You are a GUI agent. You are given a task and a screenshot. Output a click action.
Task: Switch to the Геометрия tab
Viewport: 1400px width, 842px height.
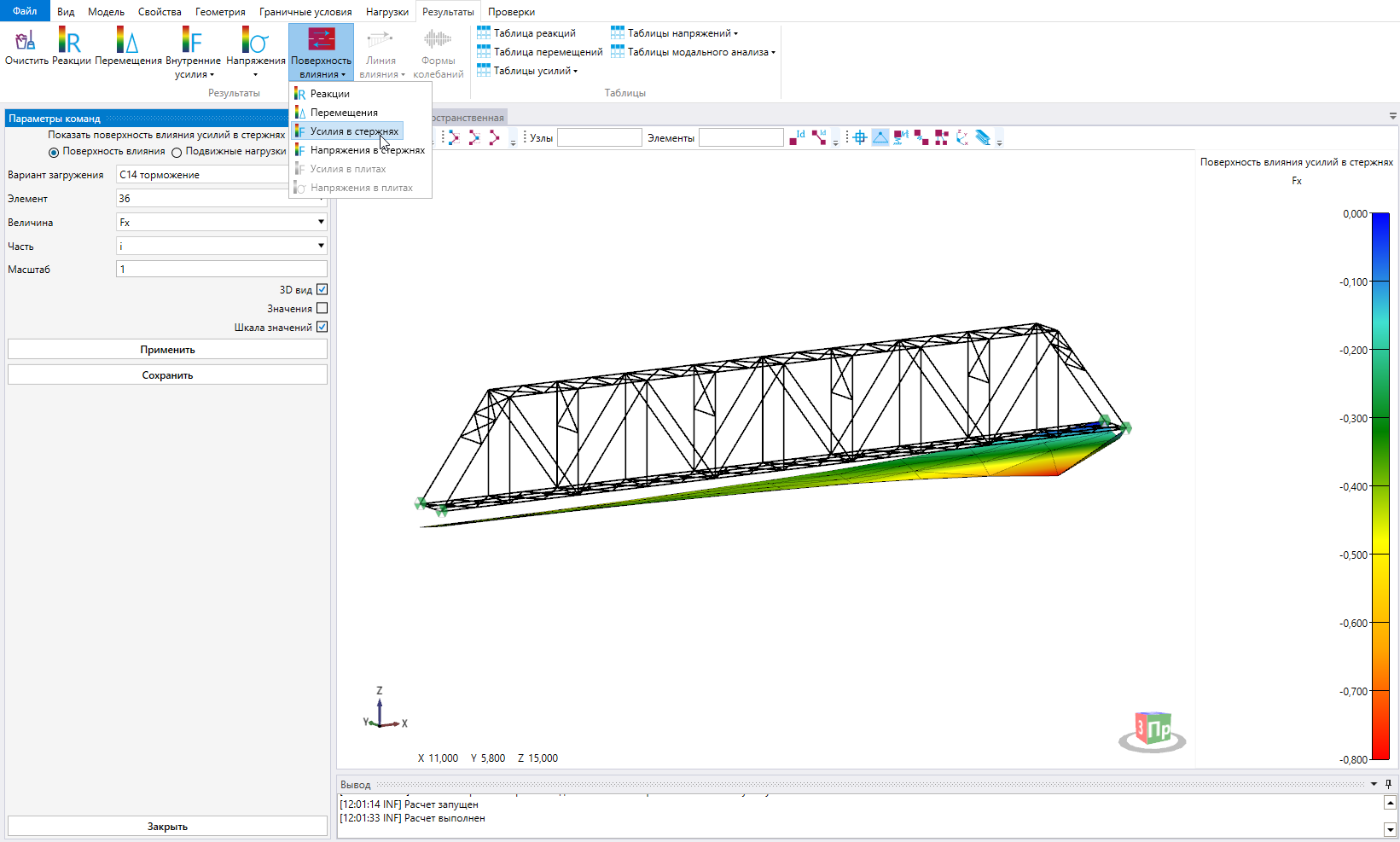pyautogui.click(x=220, y=12)
